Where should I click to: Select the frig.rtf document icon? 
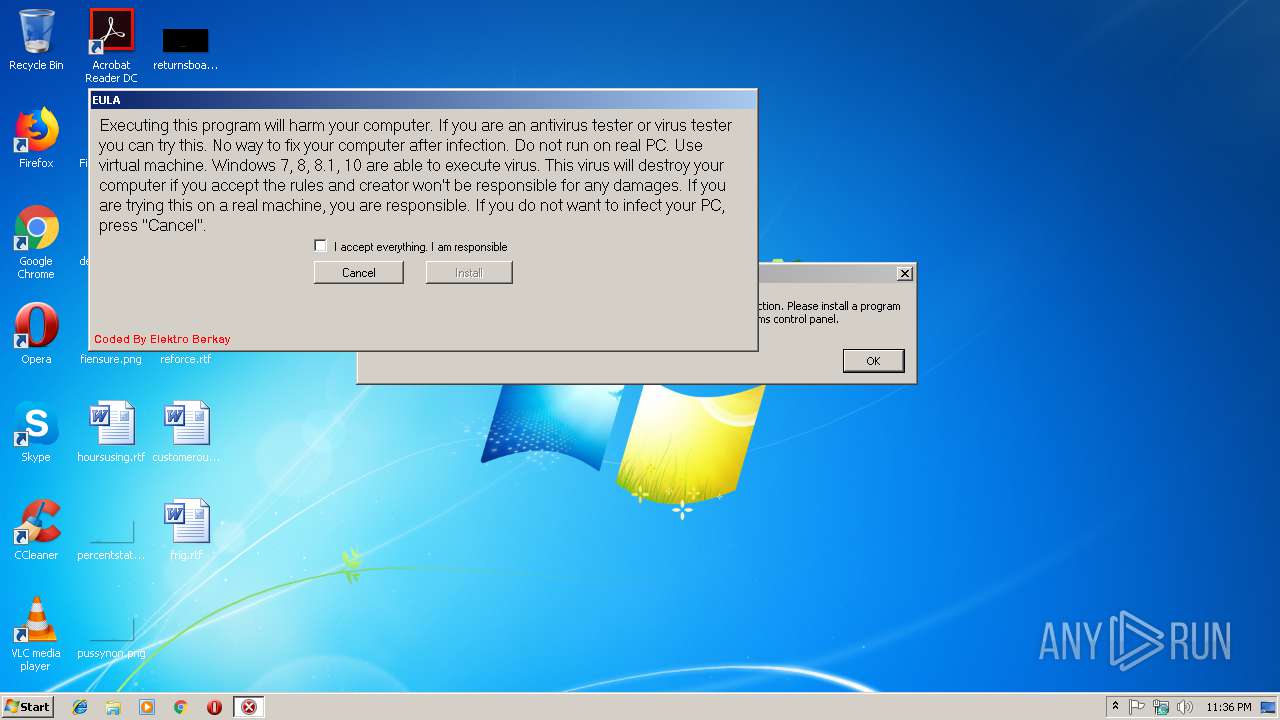186,529
